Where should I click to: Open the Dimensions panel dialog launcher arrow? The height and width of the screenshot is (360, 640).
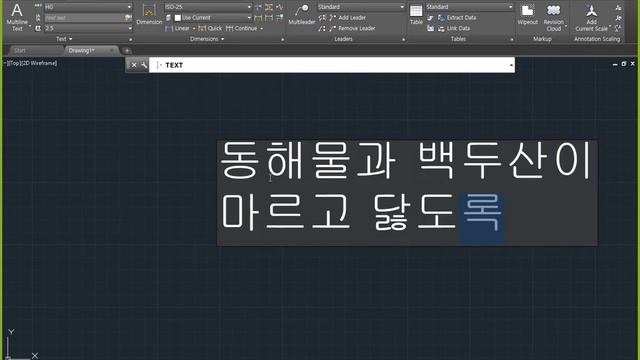pyautogui.click(x=282, y=40)
